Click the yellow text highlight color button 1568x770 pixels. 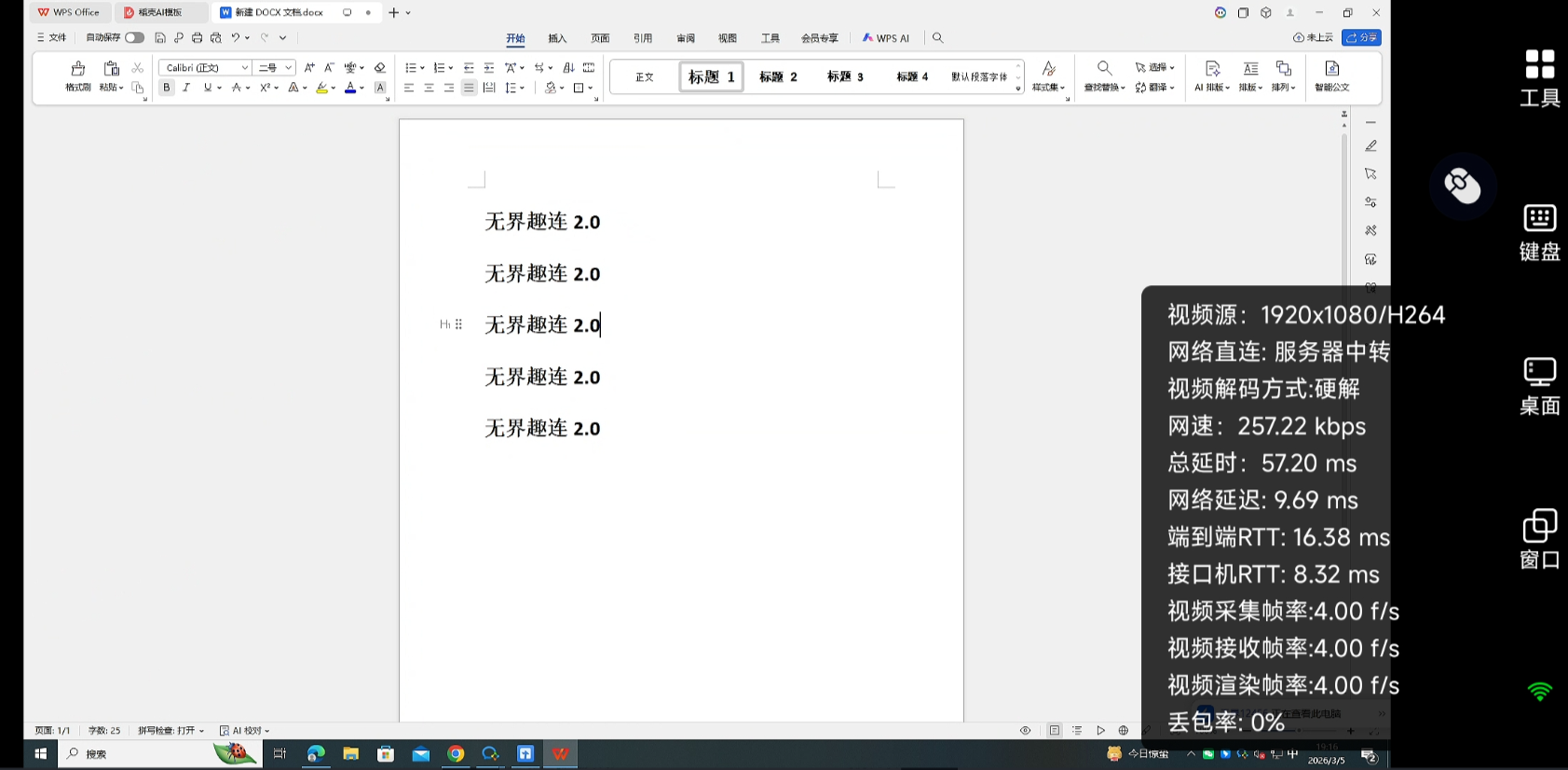321,88
